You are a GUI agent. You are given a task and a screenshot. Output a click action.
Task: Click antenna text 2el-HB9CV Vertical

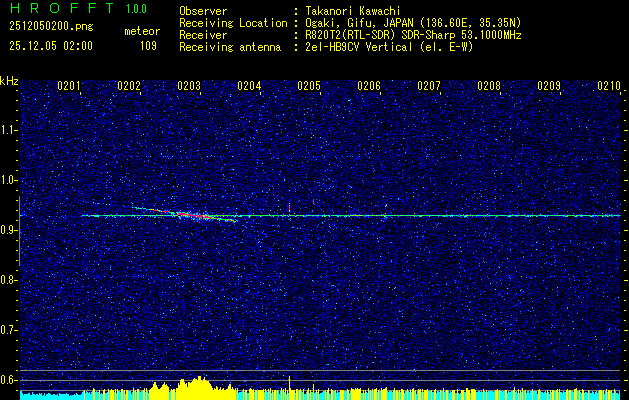(357, 47)
